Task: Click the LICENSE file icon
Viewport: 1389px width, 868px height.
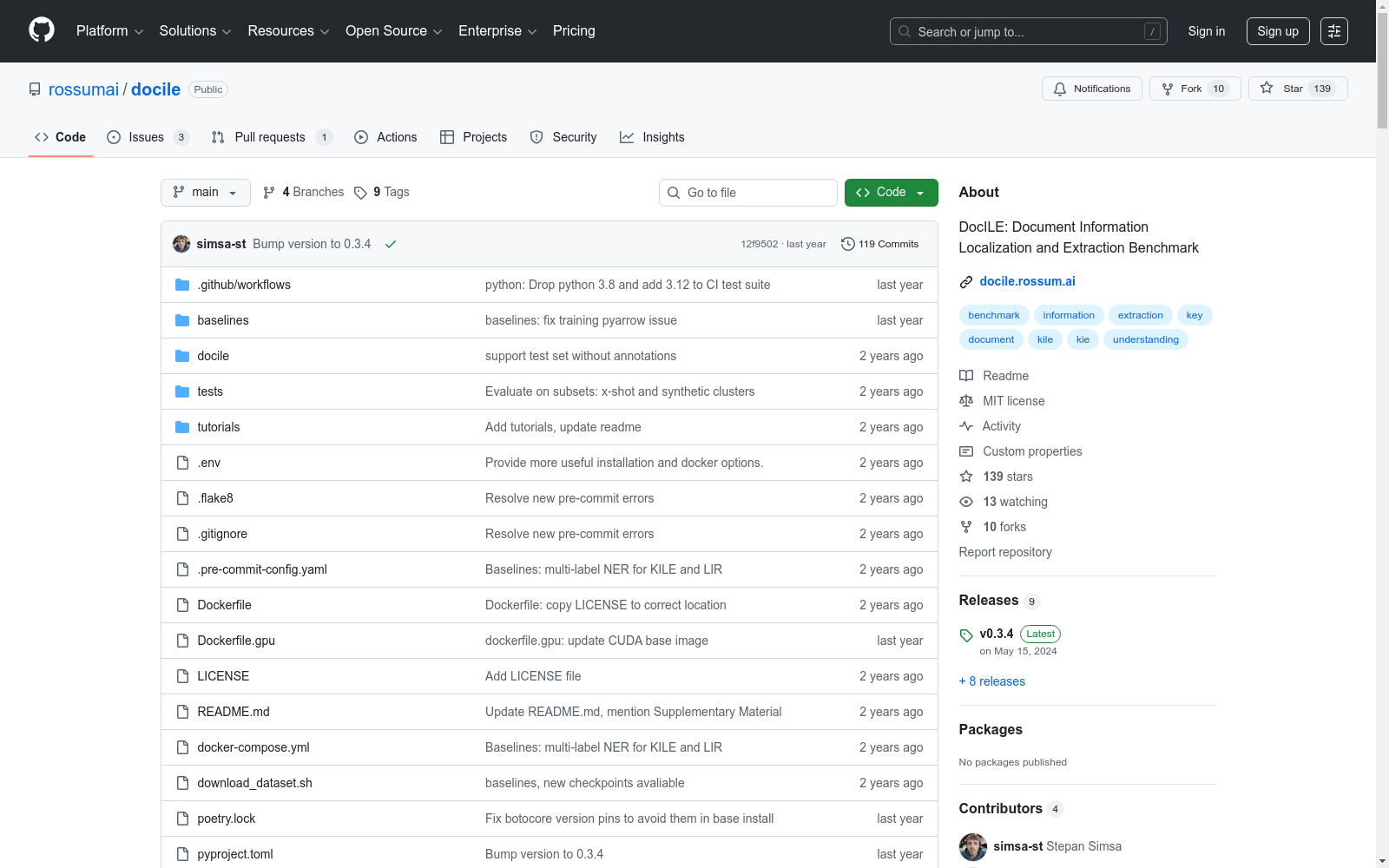Action: [x=182, y=676]
